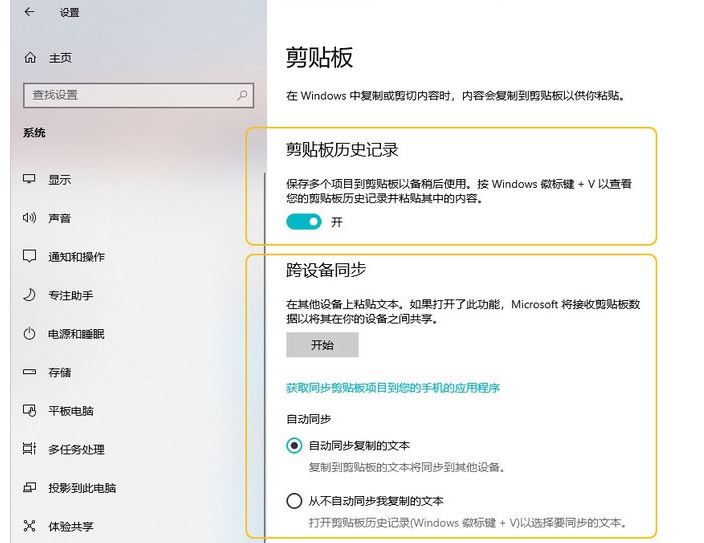Click the 设置 window title
This screenshot has width=704, height=543.
pos(70,13)
